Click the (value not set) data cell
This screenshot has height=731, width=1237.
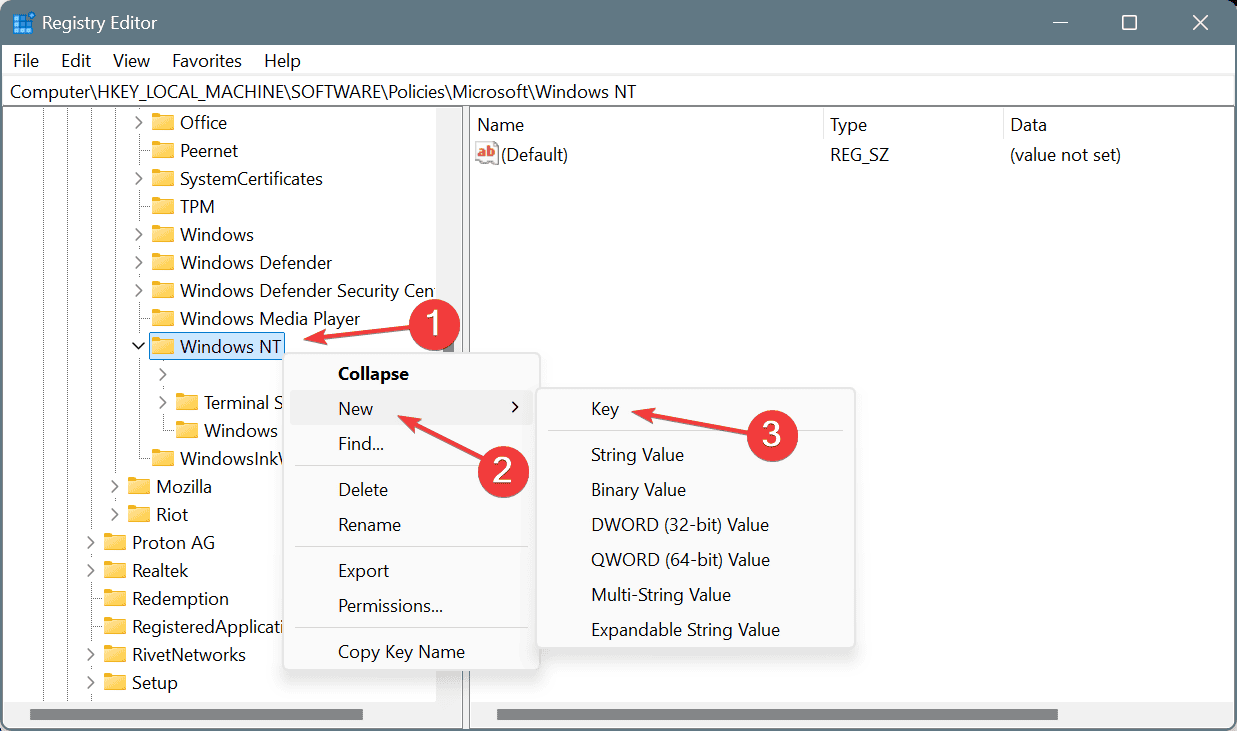pyautogui.click(x=1065, y=155)
